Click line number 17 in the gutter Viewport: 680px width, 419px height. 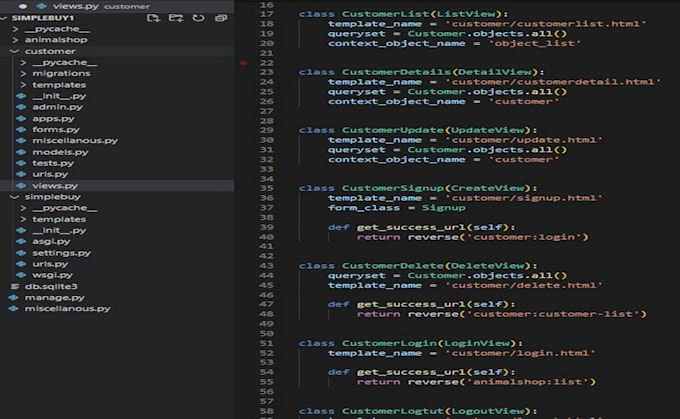(266, 14)
